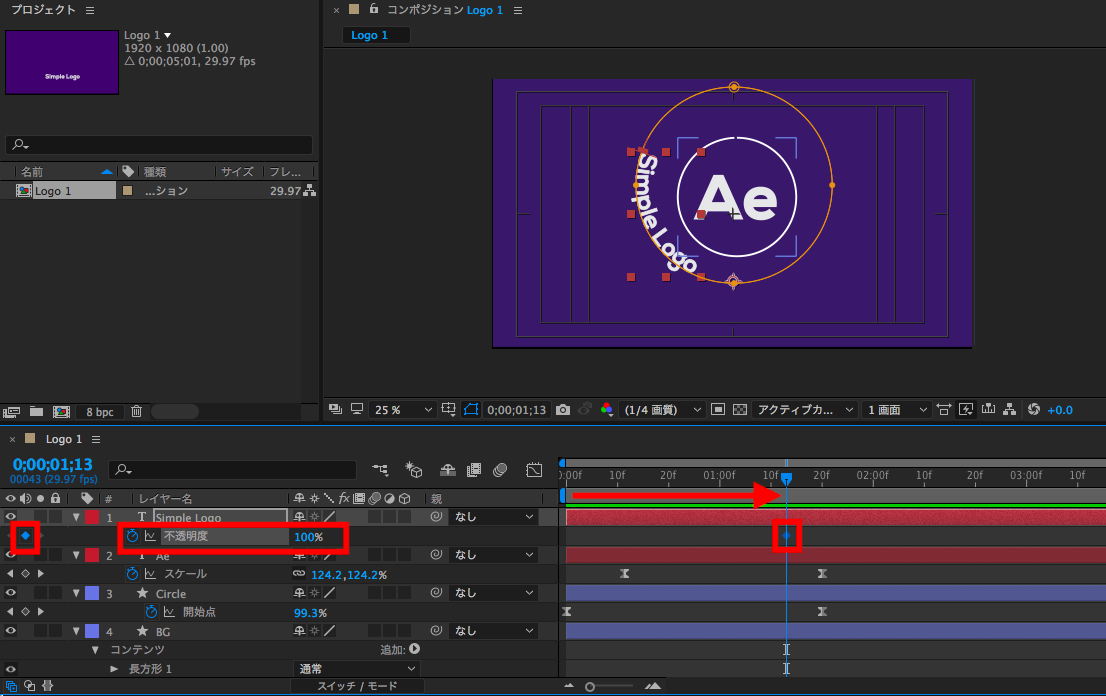Open the Graph Editor icon in timeline
The width and height of the screenshot is (1106, 696).
point(534,469)
